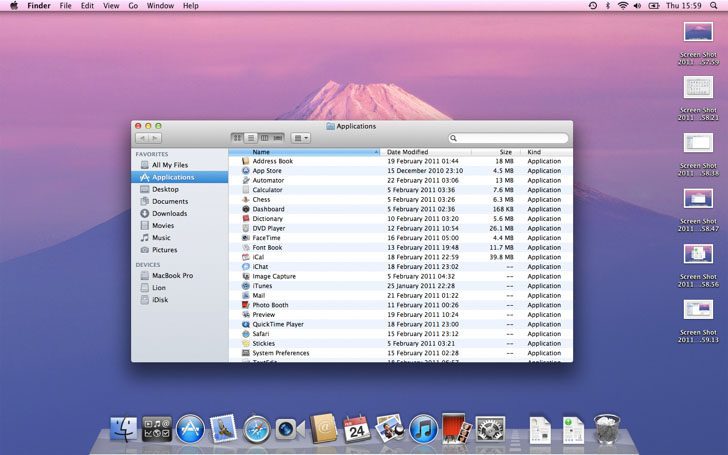Image resolution: width=728 pixels, height=455 pixels.
Task: Sort by the Name column header
Action: point(304,152)
